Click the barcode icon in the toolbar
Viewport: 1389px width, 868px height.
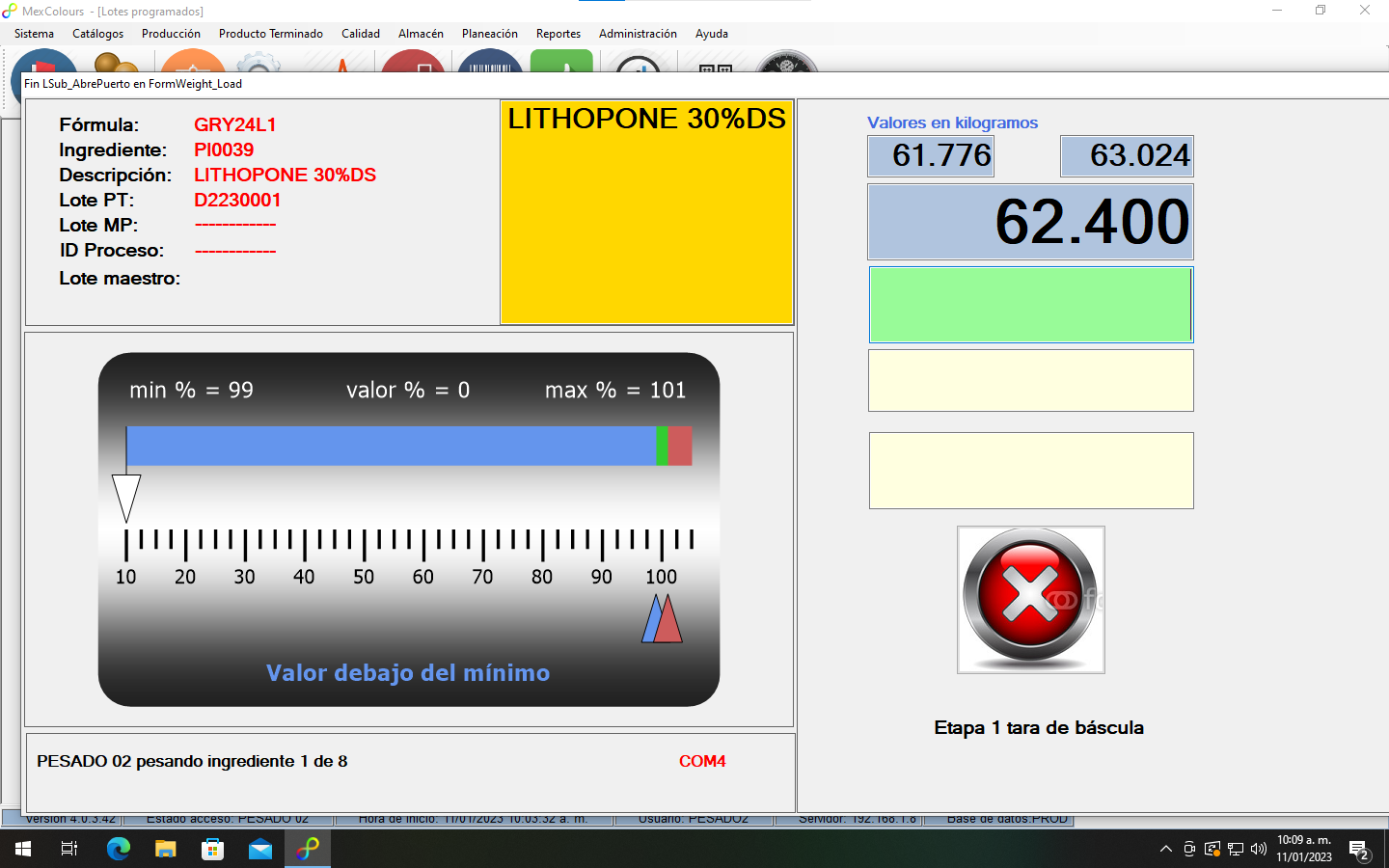click(x=490, y=64)
